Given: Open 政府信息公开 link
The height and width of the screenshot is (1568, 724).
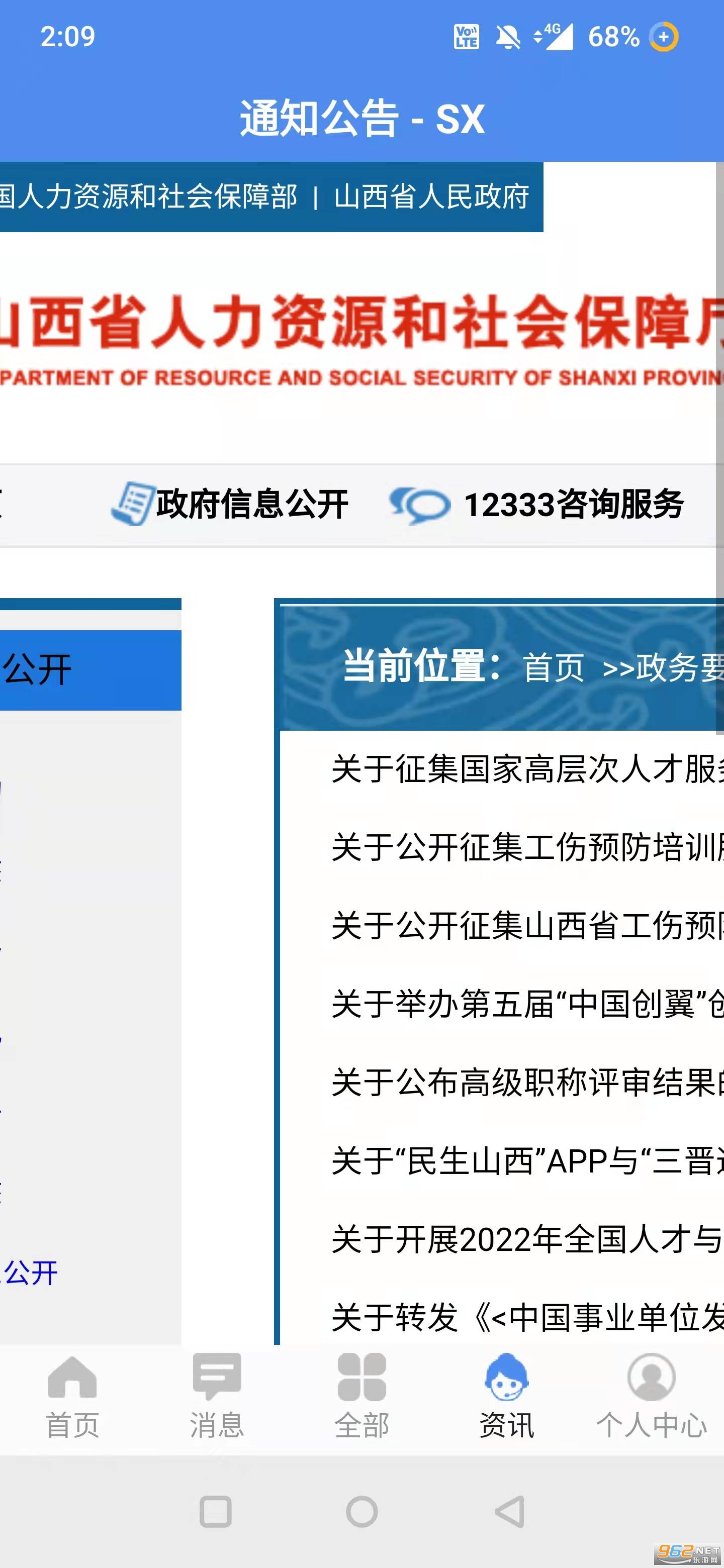Looking at the screenshot, I should pyautogui.click(x=252, y=505).
